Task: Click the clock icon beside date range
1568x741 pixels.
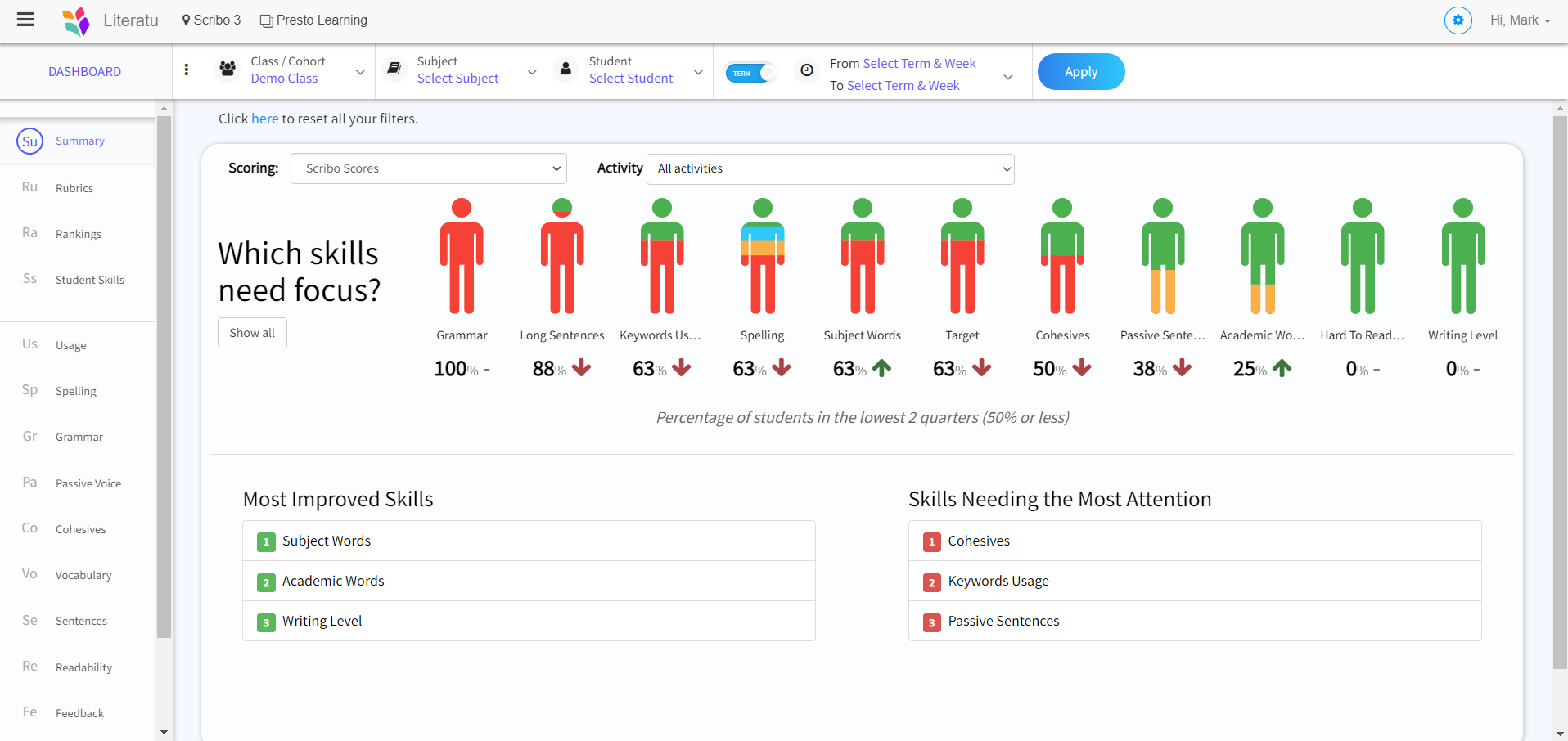Action: click(807, 70)
